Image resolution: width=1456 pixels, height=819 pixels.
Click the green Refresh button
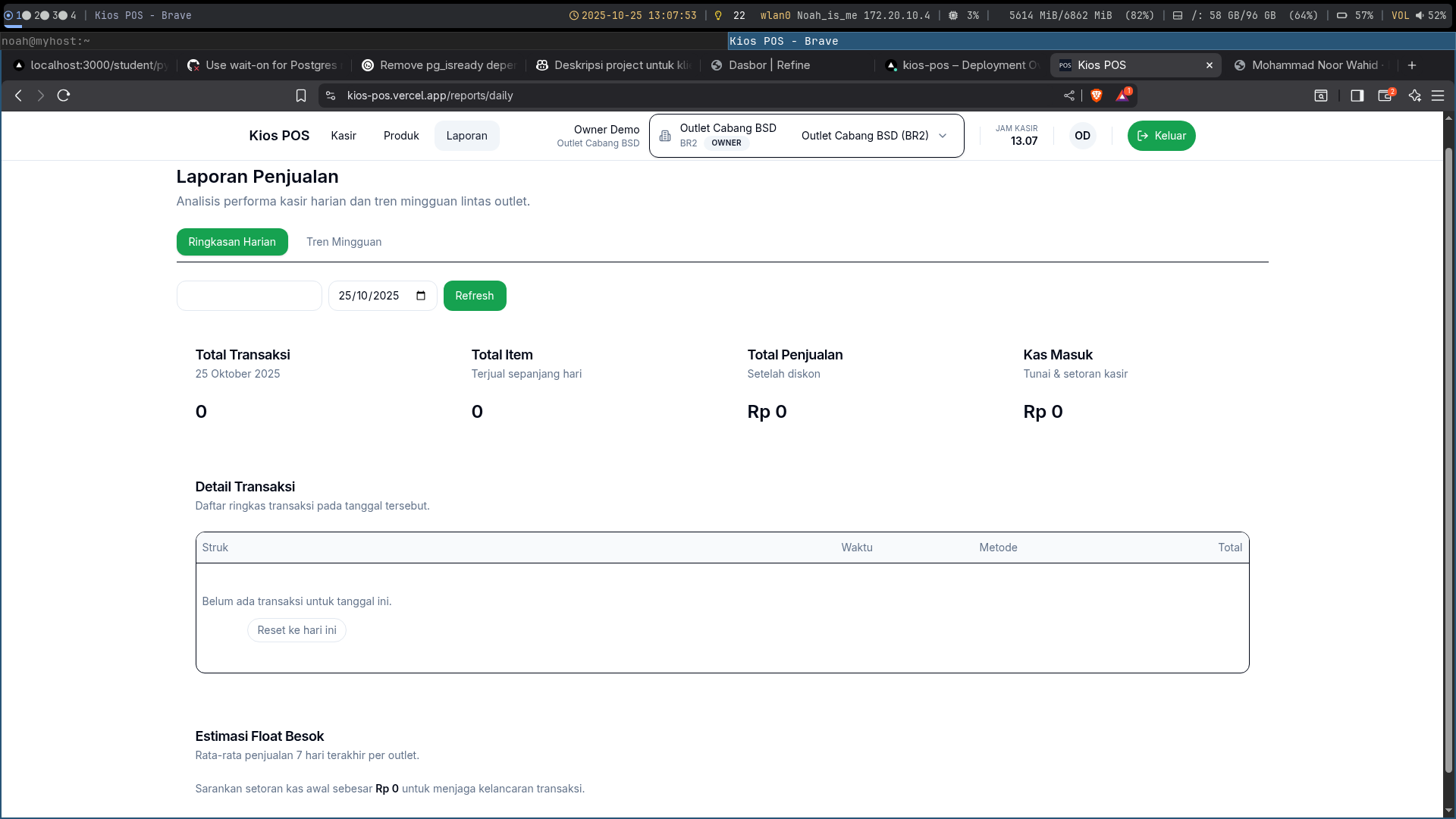[475, 296]
